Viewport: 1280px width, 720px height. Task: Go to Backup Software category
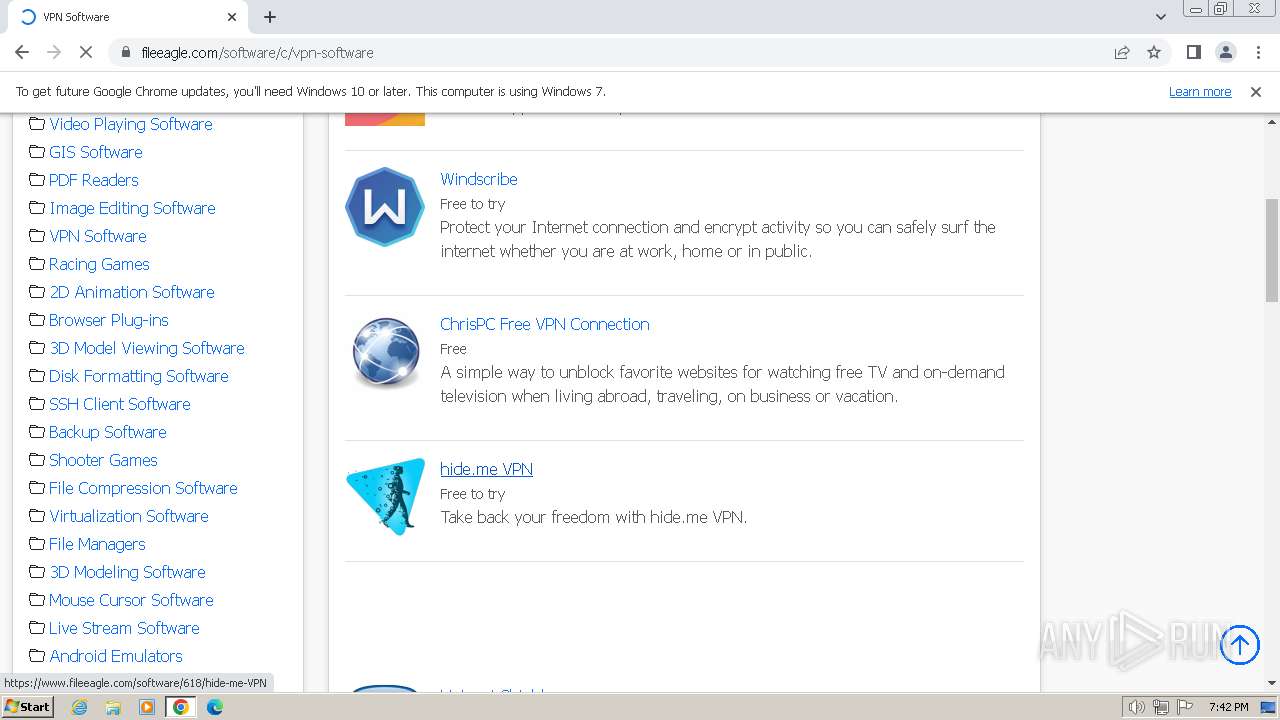(108, 432)
